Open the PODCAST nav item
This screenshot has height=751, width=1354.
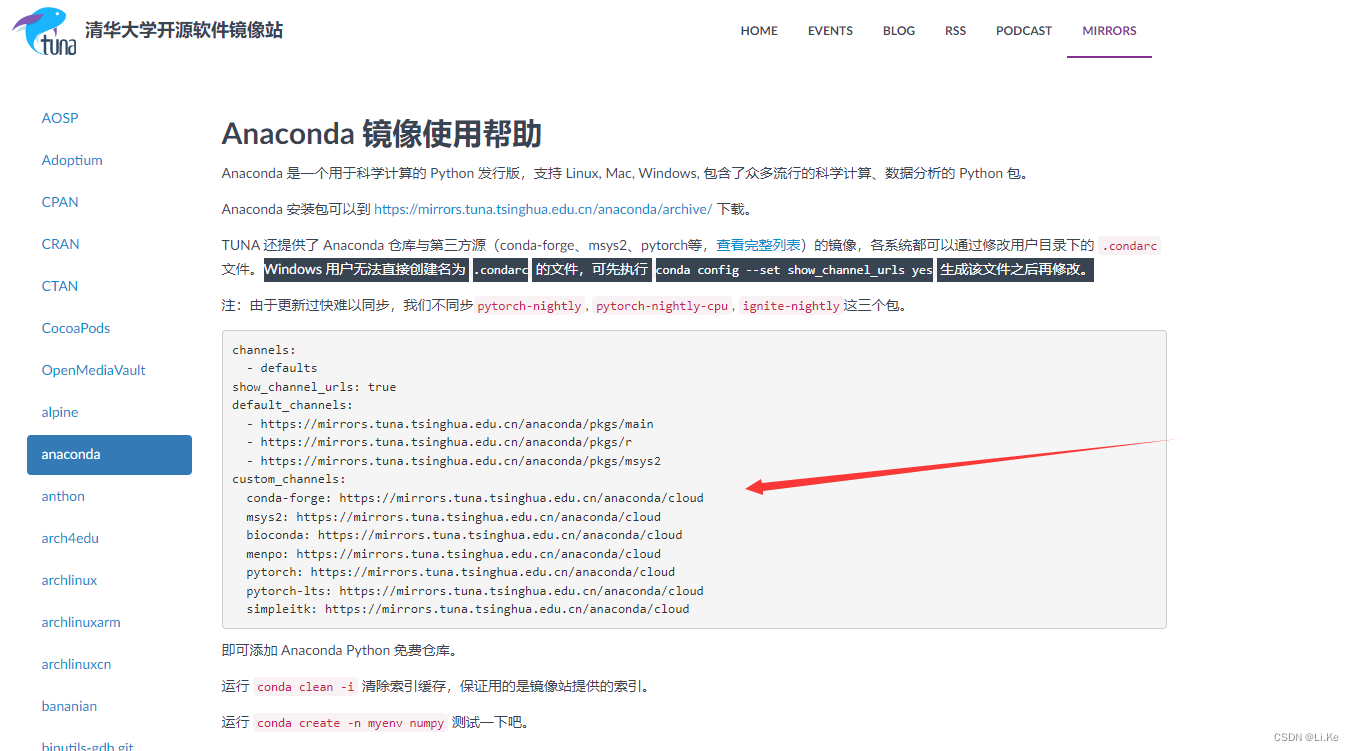[x=1024, y=31]
